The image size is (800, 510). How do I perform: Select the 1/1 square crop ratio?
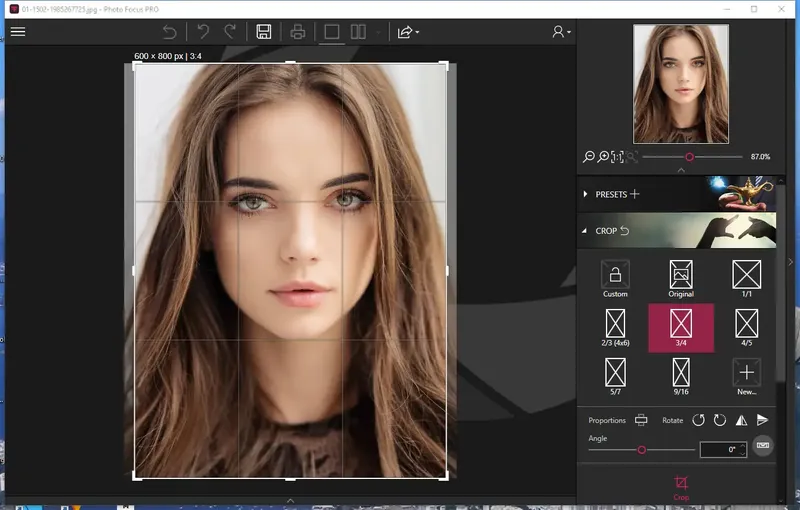[x=746, y=279]
